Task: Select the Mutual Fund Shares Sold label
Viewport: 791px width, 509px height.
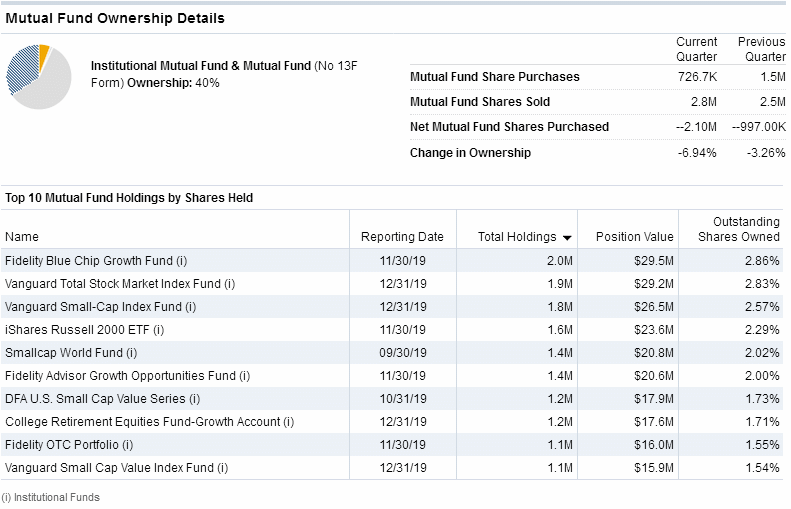Action: coord(480,102)
